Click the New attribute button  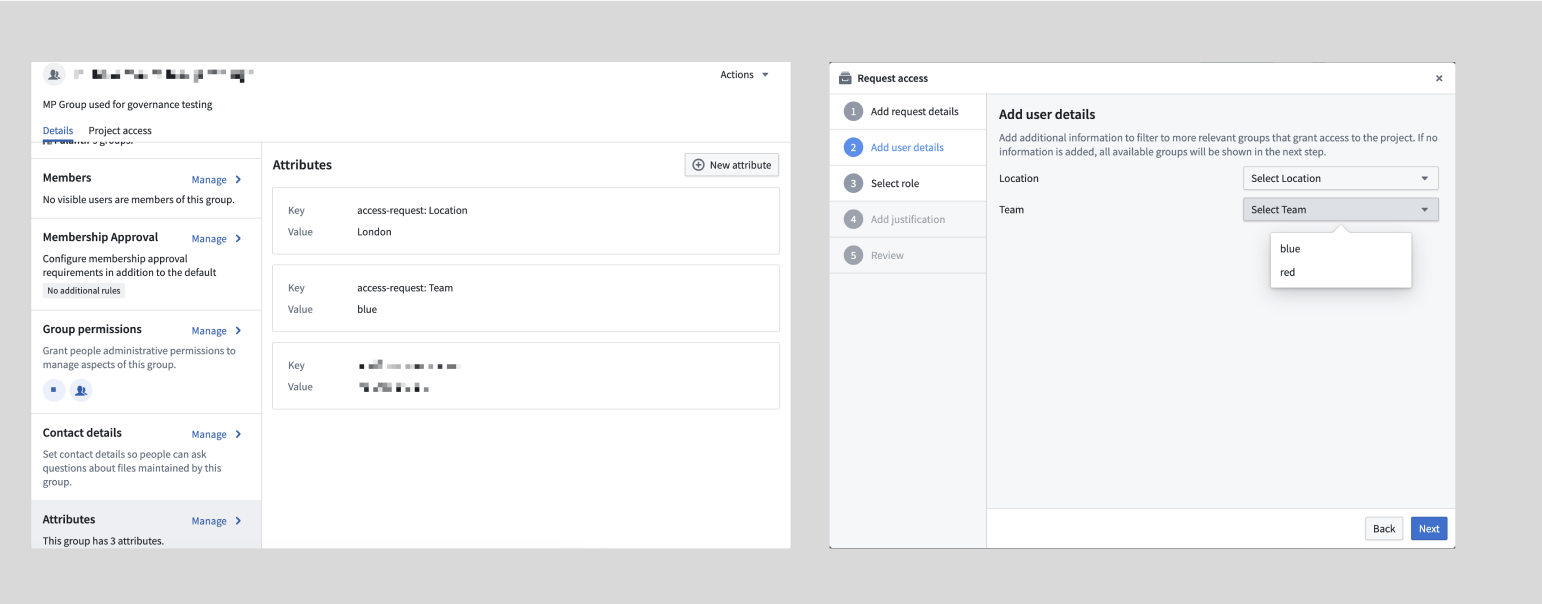731,165
